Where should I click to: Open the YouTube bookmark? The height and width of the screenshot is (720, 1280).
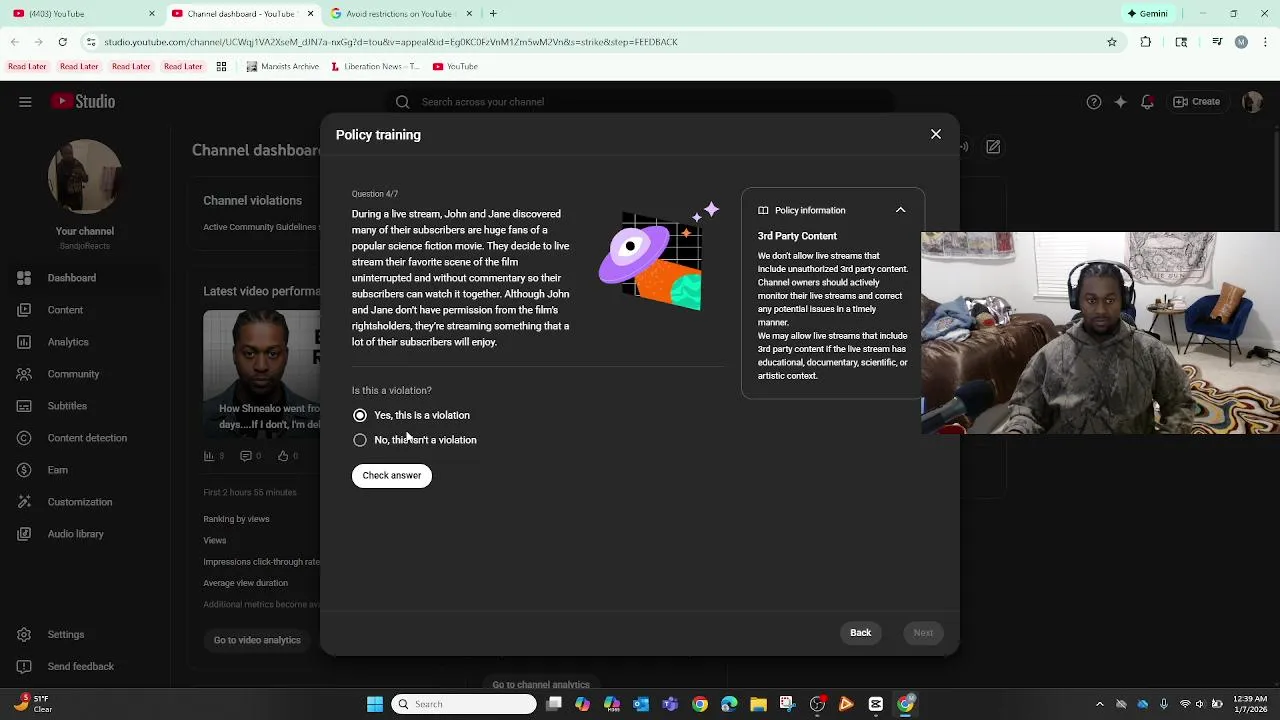tap(456, 67)
